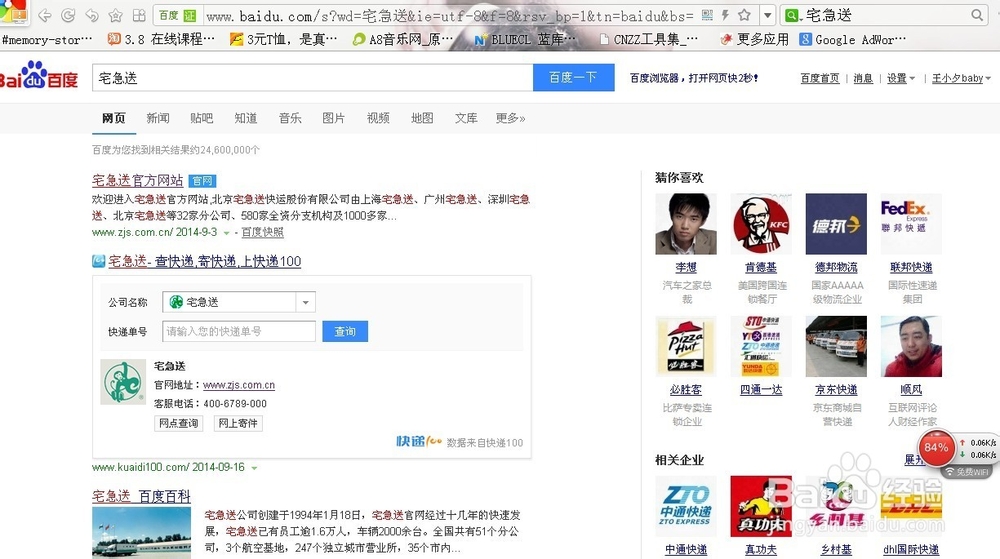Switch to 图片 tab
1000x559 pixels.
(334, 118)
